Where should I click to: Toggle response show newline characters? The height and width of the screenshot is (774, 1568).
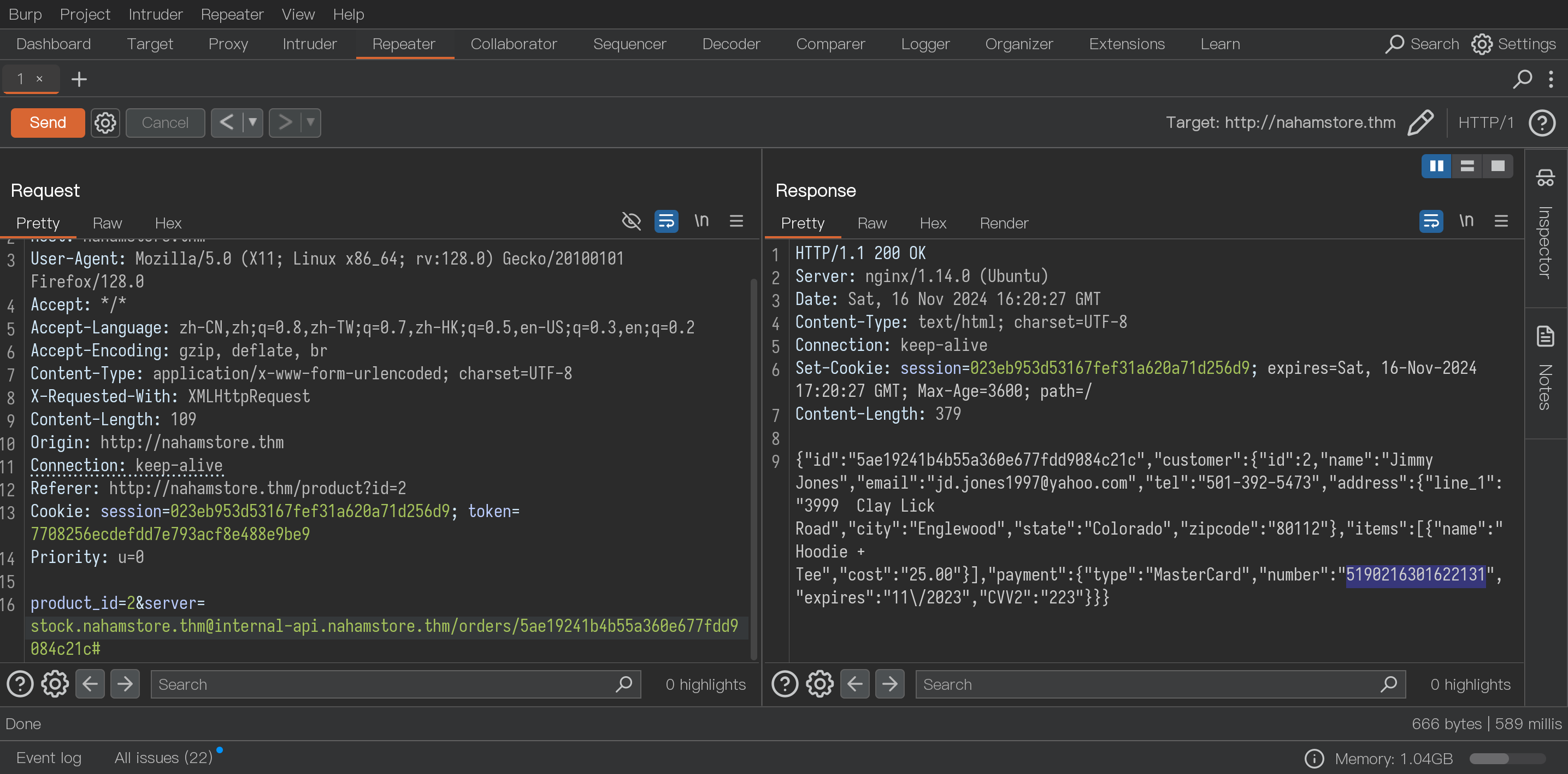pyautogui.click(x=1466, y=220)
